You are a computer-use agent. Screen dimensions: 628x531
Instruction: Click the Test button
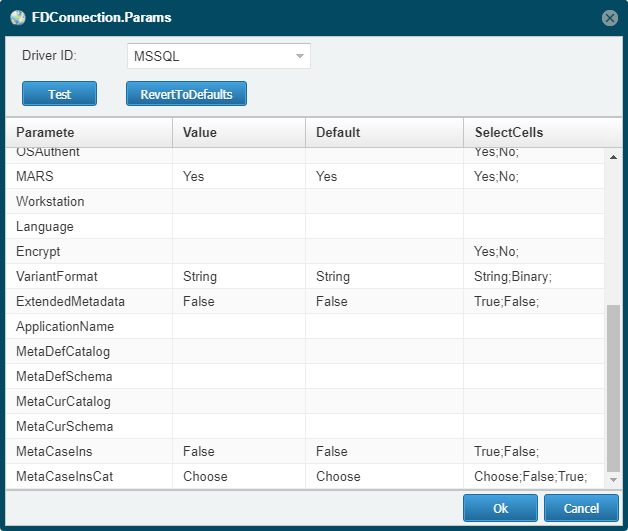(59, 94)
